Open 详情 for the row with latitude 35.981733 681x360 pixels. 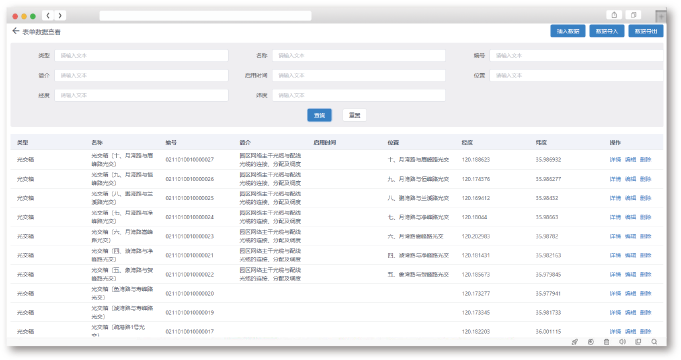tap(615, 313)
